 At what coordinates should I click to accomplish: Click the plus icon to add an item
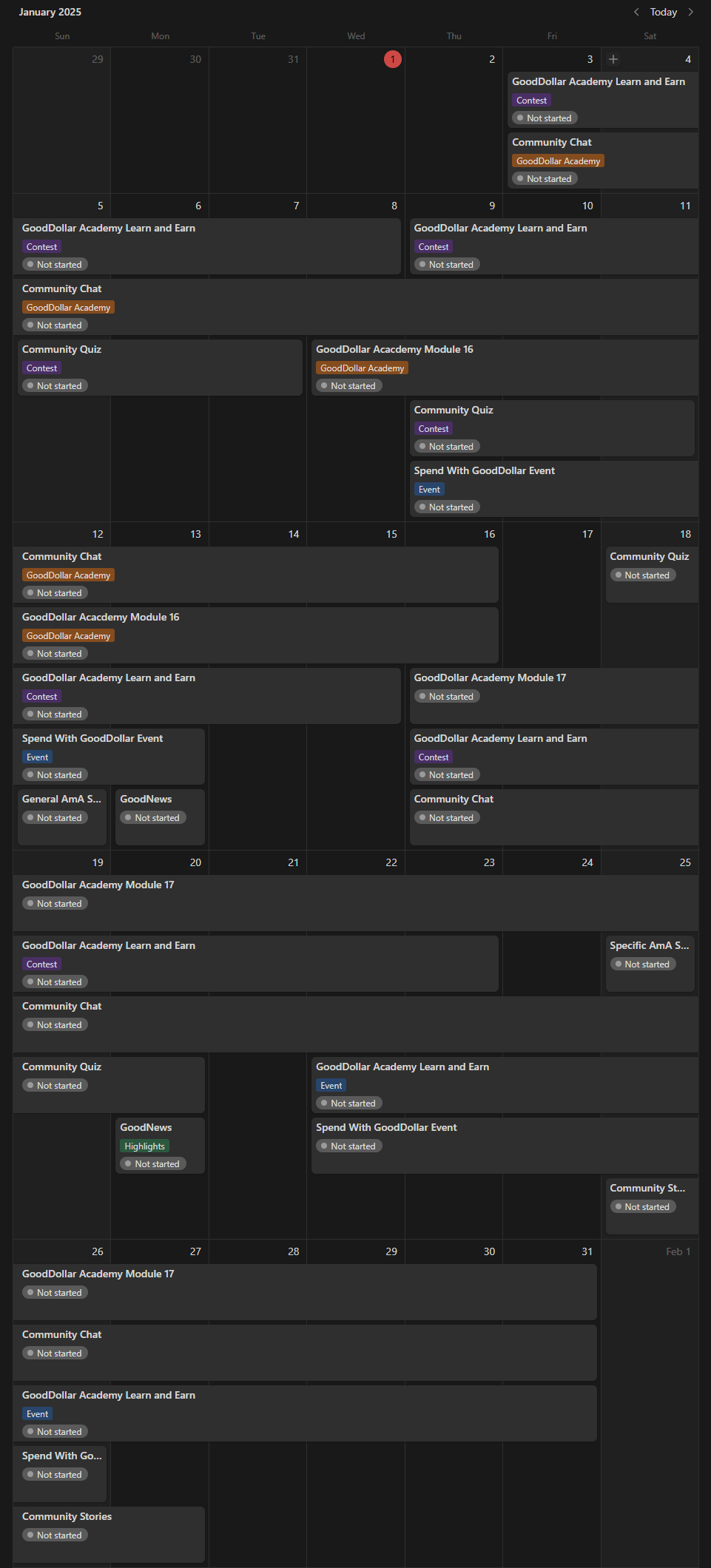pyautogui.click(x=613, y=59)
